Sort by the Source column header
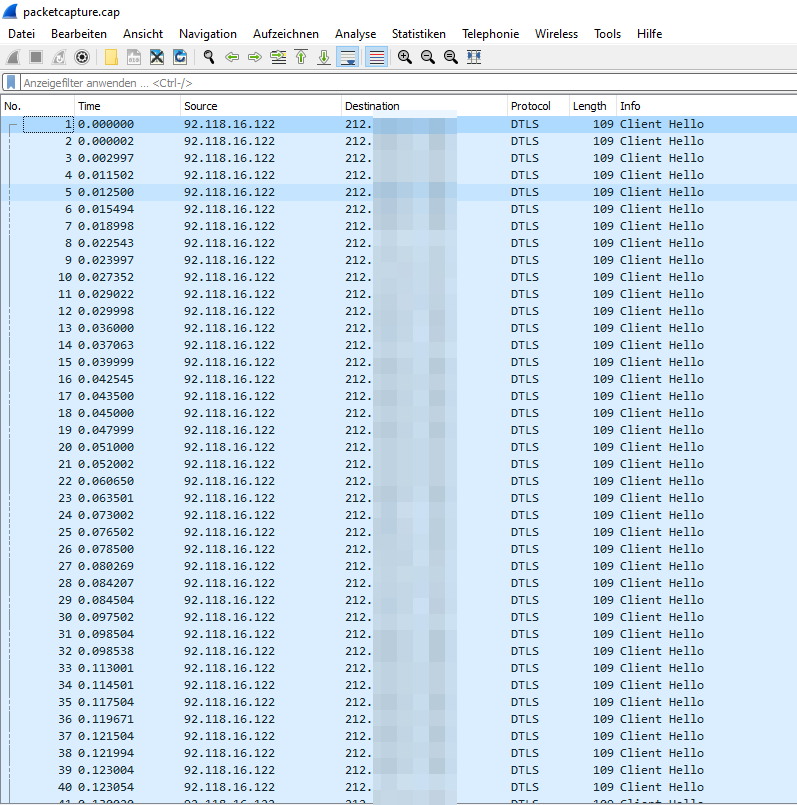797x805 pixels. 261,106
